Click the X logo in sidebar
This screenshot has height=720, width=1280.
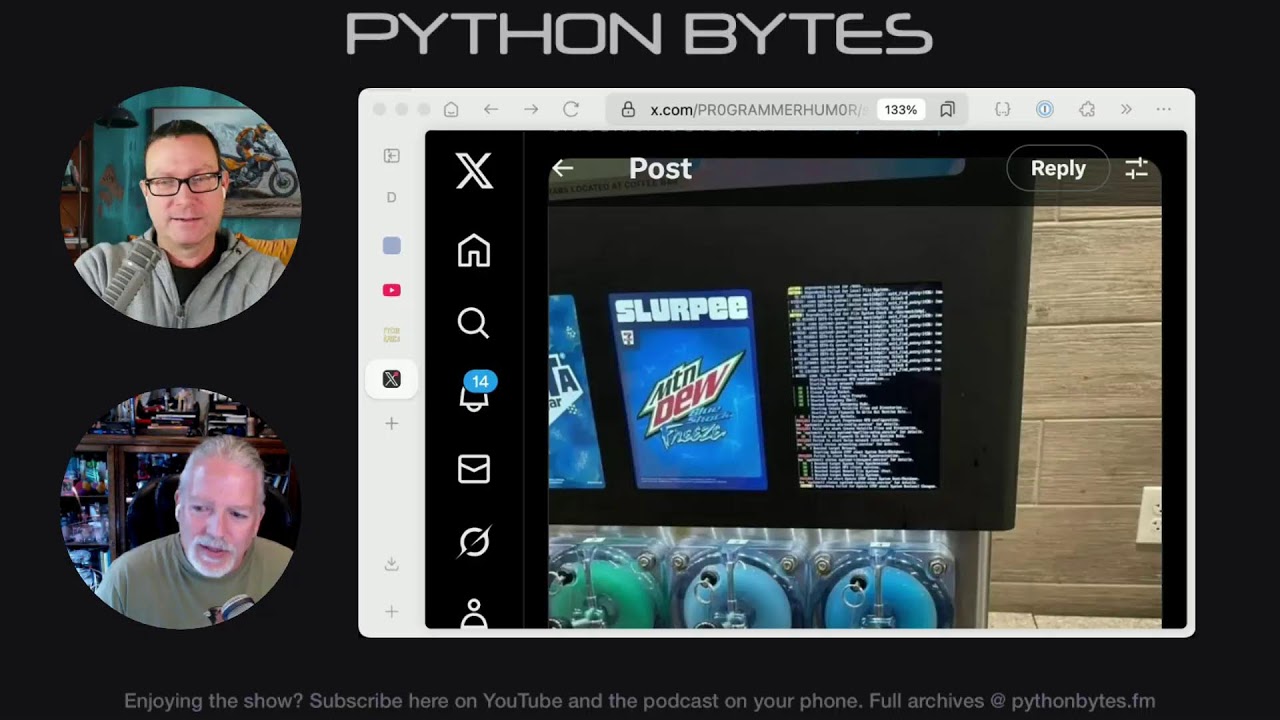(x=474, y=170)
